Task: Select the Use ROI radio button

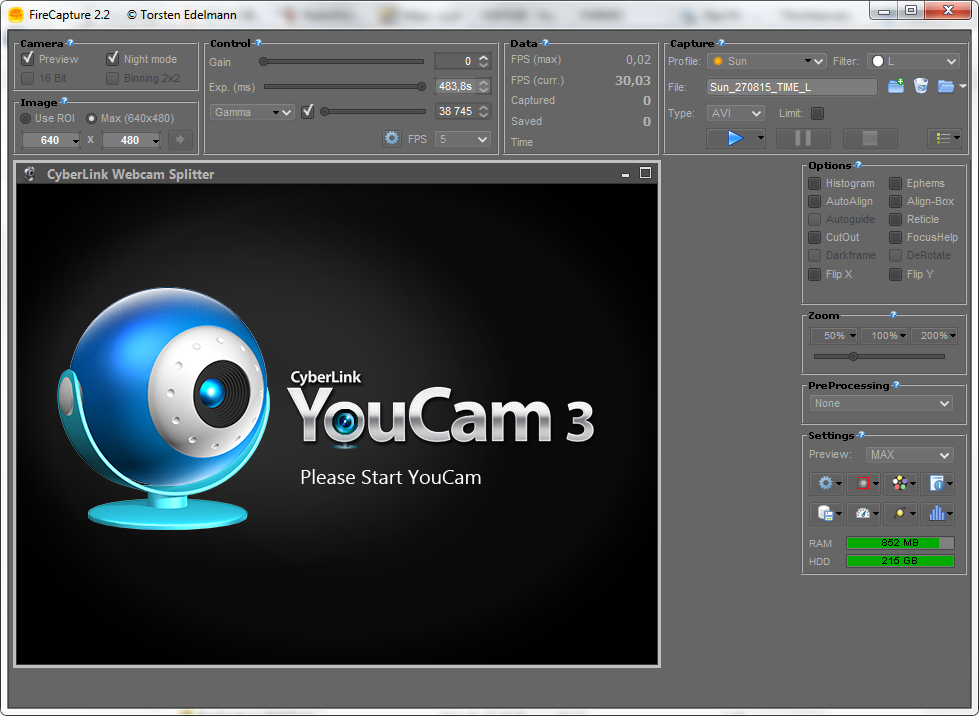Action: (x=27, y=118)
